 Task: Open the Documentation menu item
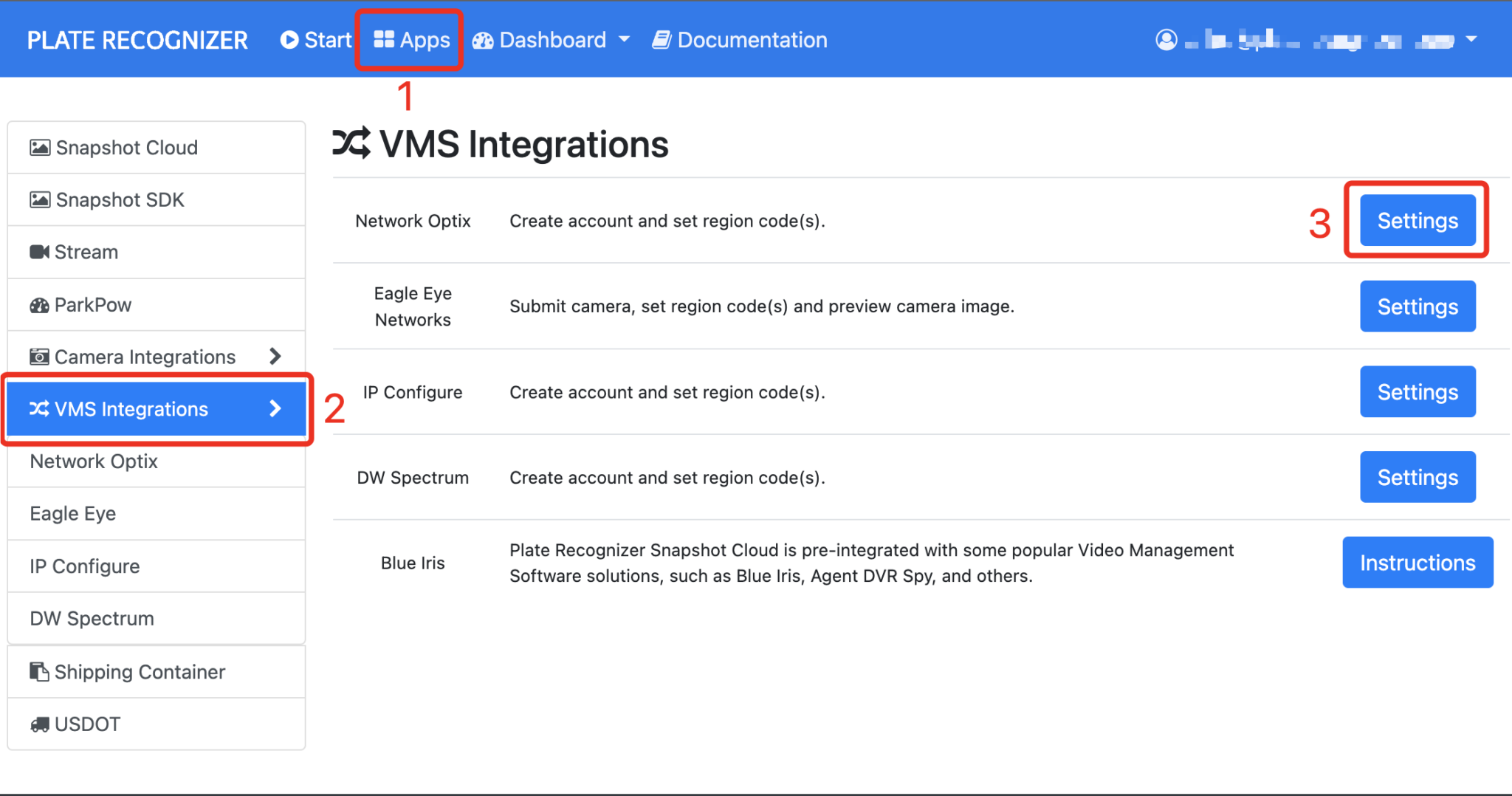coord(740,40)
